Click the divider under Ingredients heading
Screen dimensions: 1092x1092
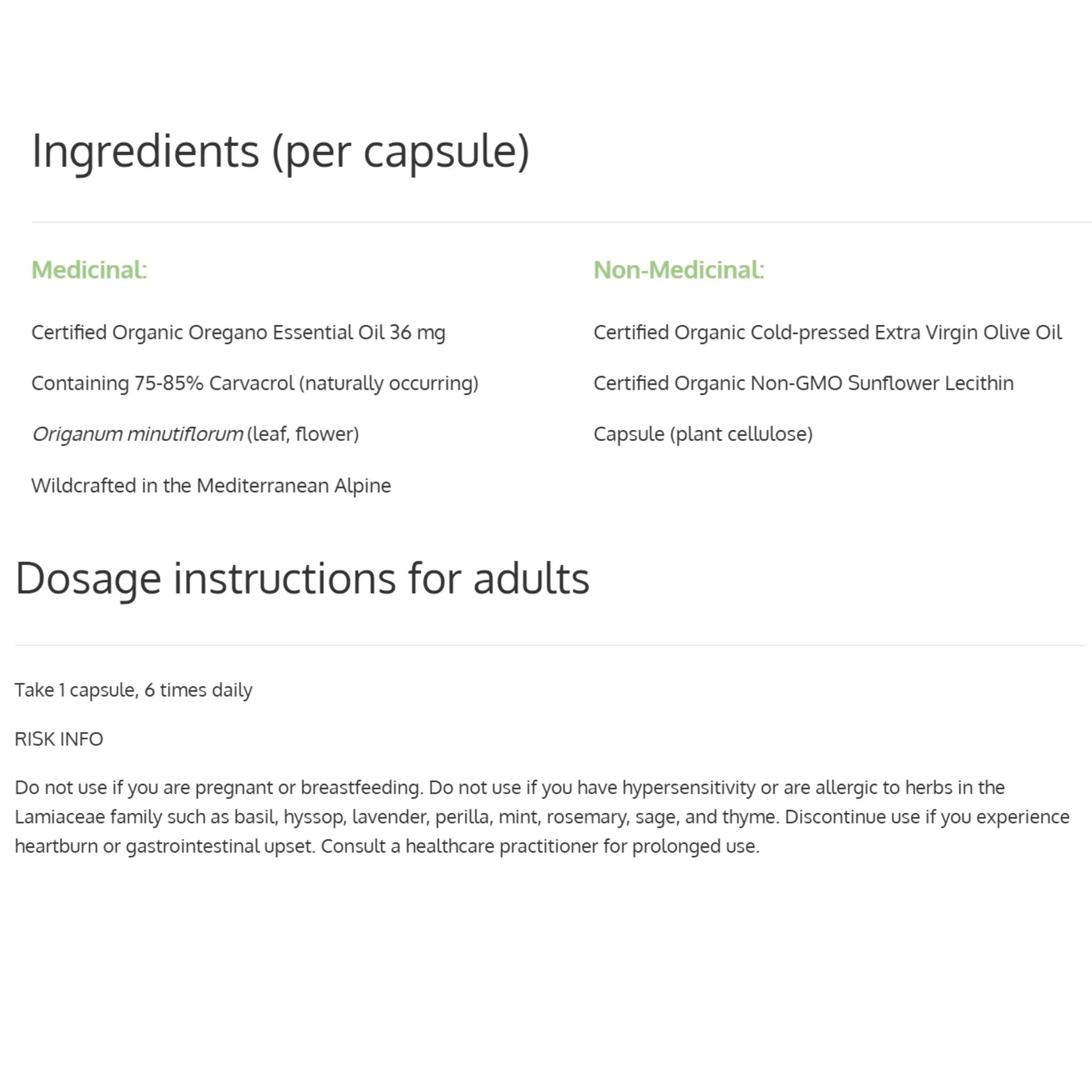562,222
